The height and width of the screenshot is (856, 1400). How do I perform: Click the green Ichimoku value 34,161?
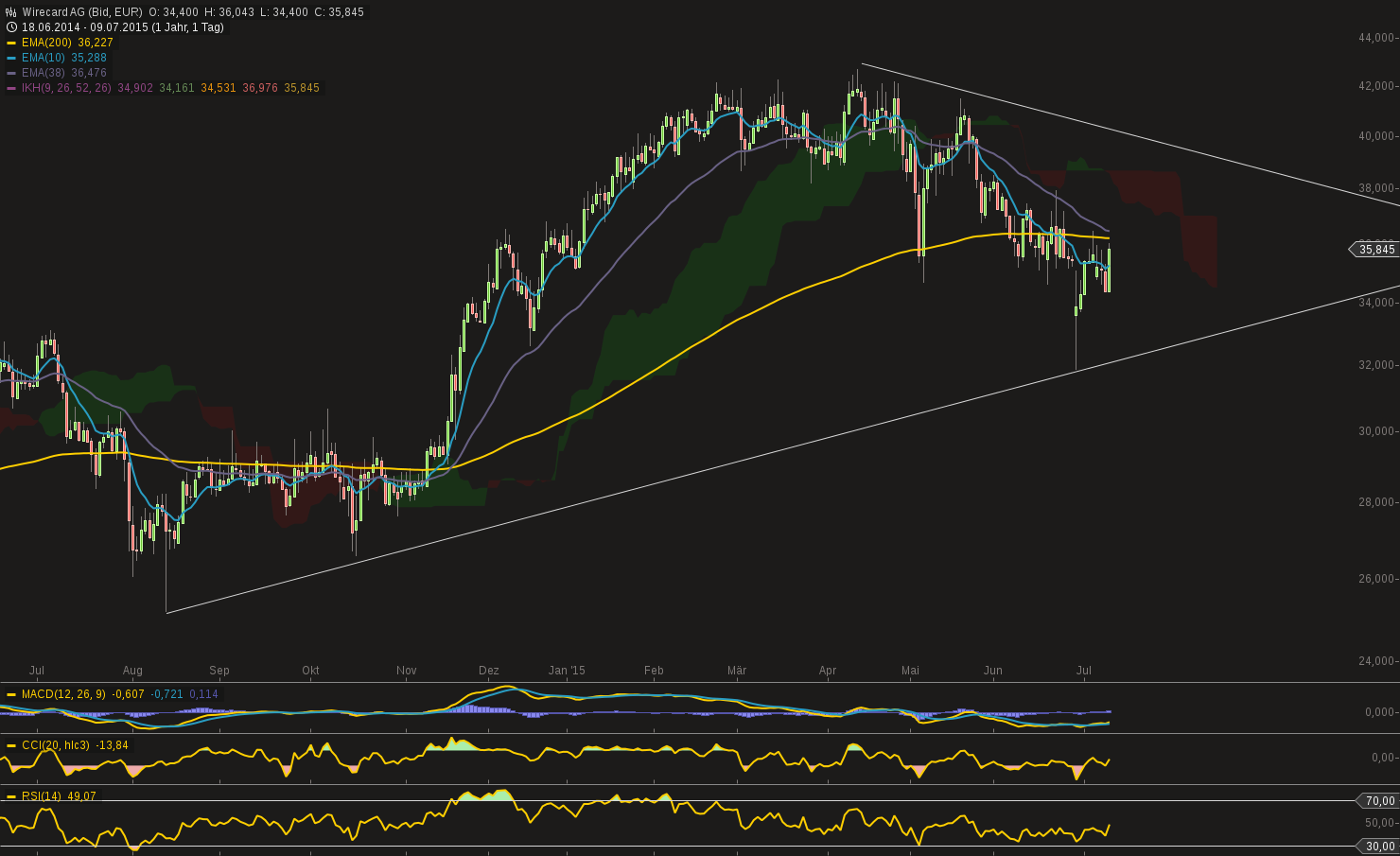(x=177, y=88)
